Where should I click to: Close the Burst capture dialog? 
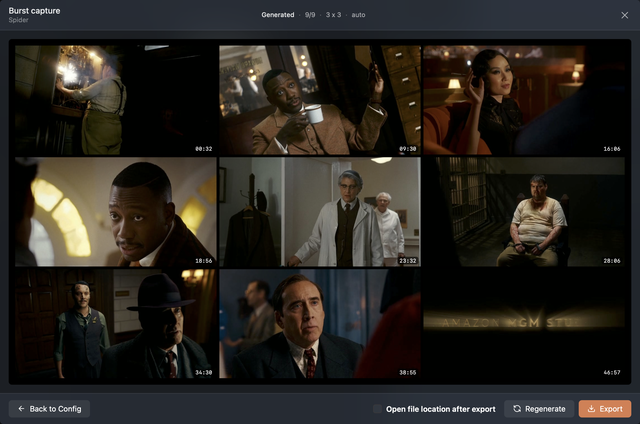point(624,15)
